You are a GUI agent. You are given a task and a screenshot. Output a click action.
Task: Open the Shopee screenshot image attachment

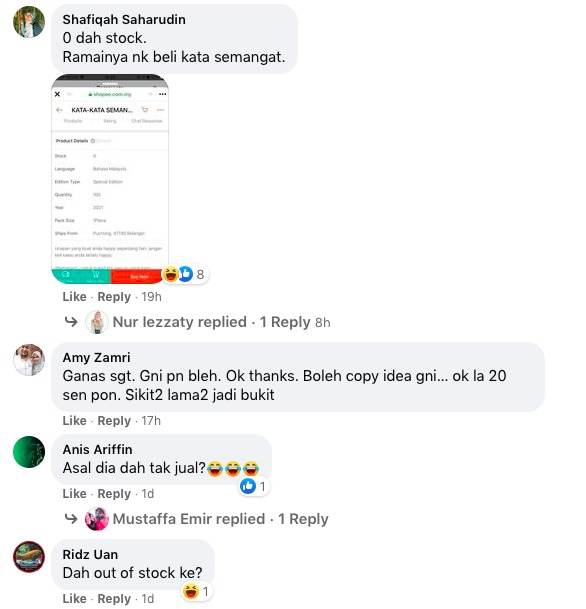(x=110, y=179)
